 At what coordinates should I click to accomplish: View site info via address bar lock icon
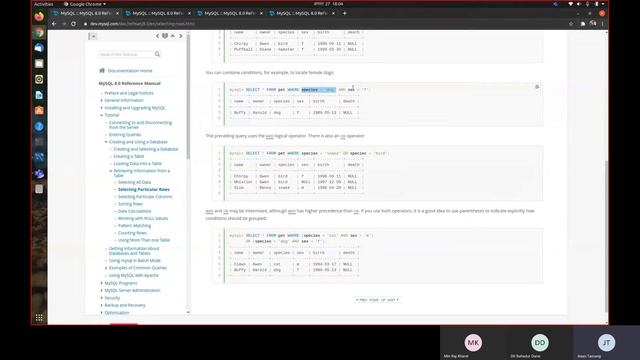85,24
